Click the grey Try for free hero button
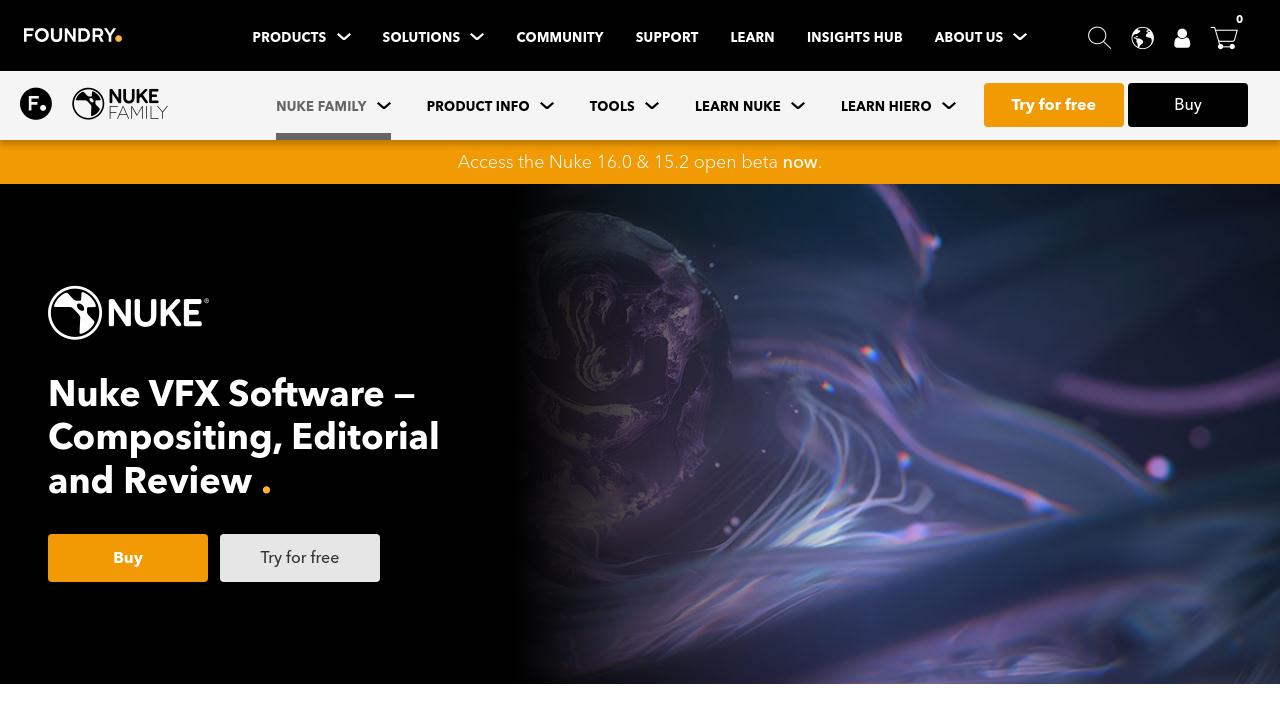The width and height of the screenshot is (1280, 720). [300, 558]
